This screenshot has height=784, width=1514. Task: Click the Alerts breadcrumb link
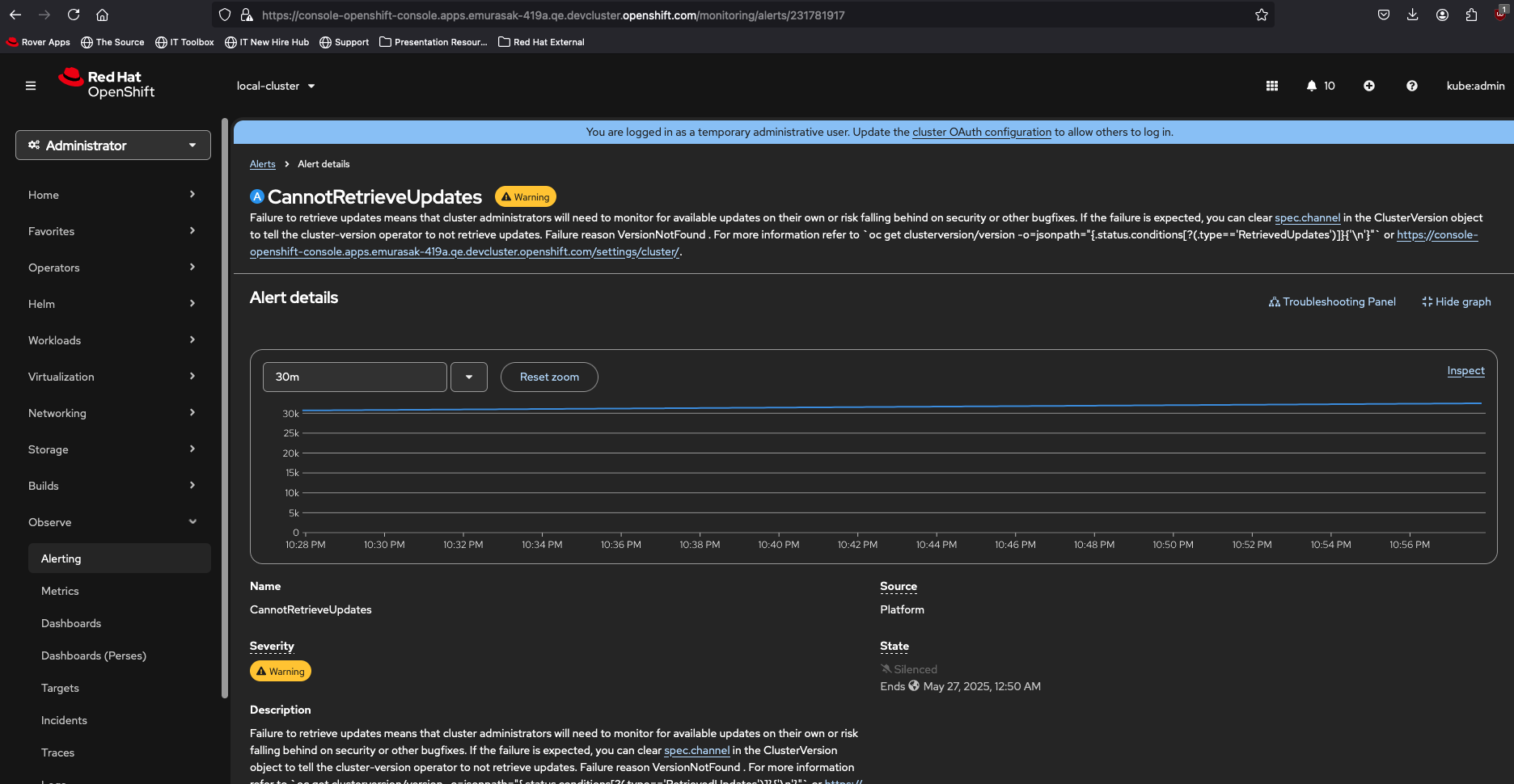262,164
